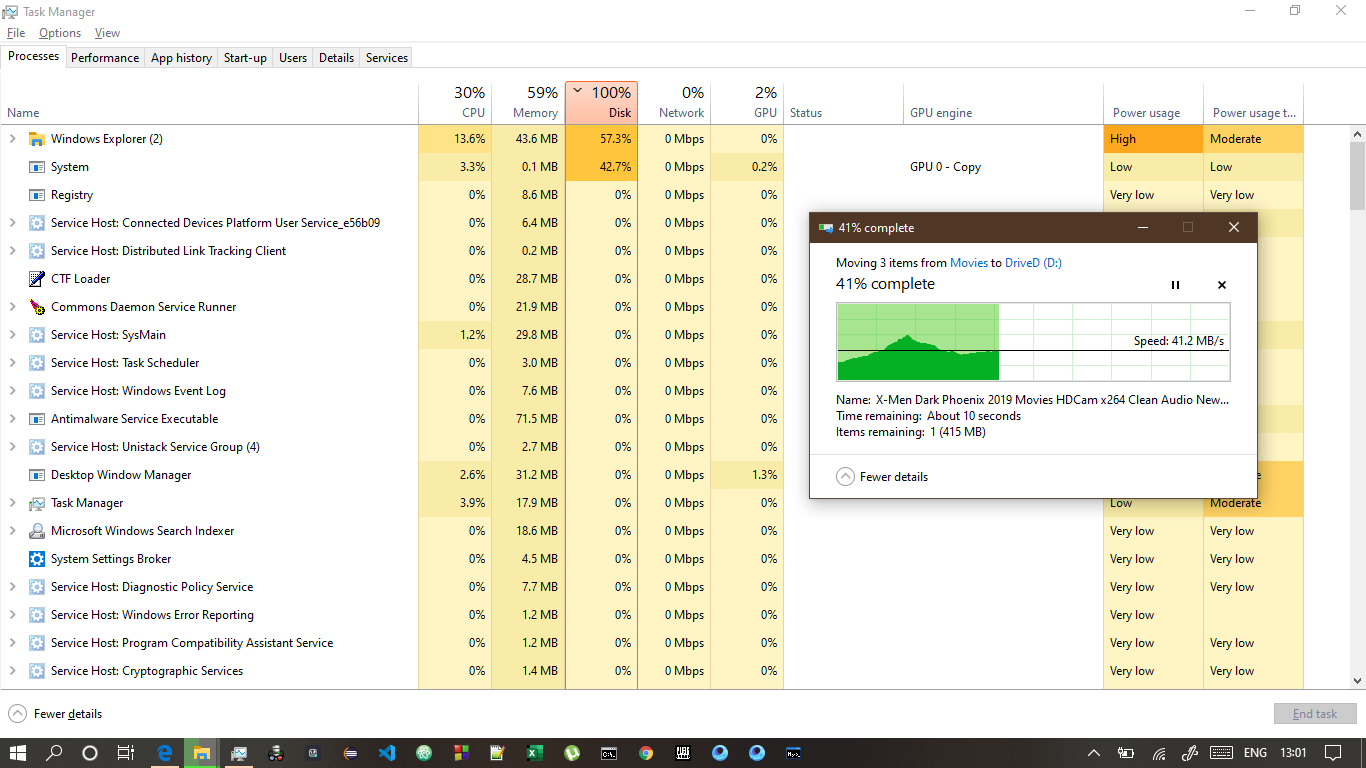
Task: Click the System Settings Broker gear icon
Action: pyautogui.click(x=37, y=559)
